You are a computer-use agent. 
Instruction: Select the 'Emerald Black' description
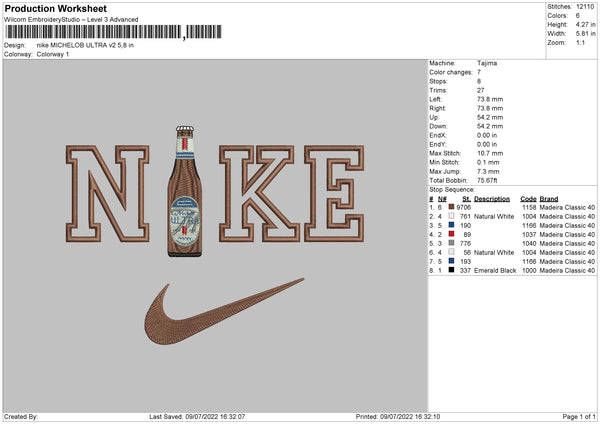coord(495,270)
